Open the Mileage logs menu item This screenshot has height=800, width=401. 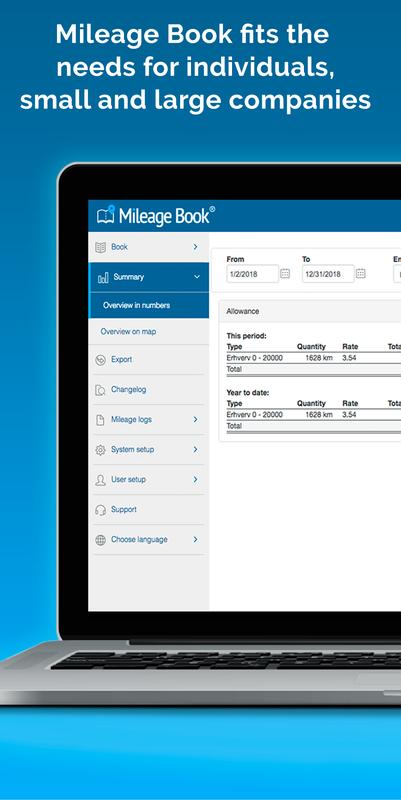148,420
